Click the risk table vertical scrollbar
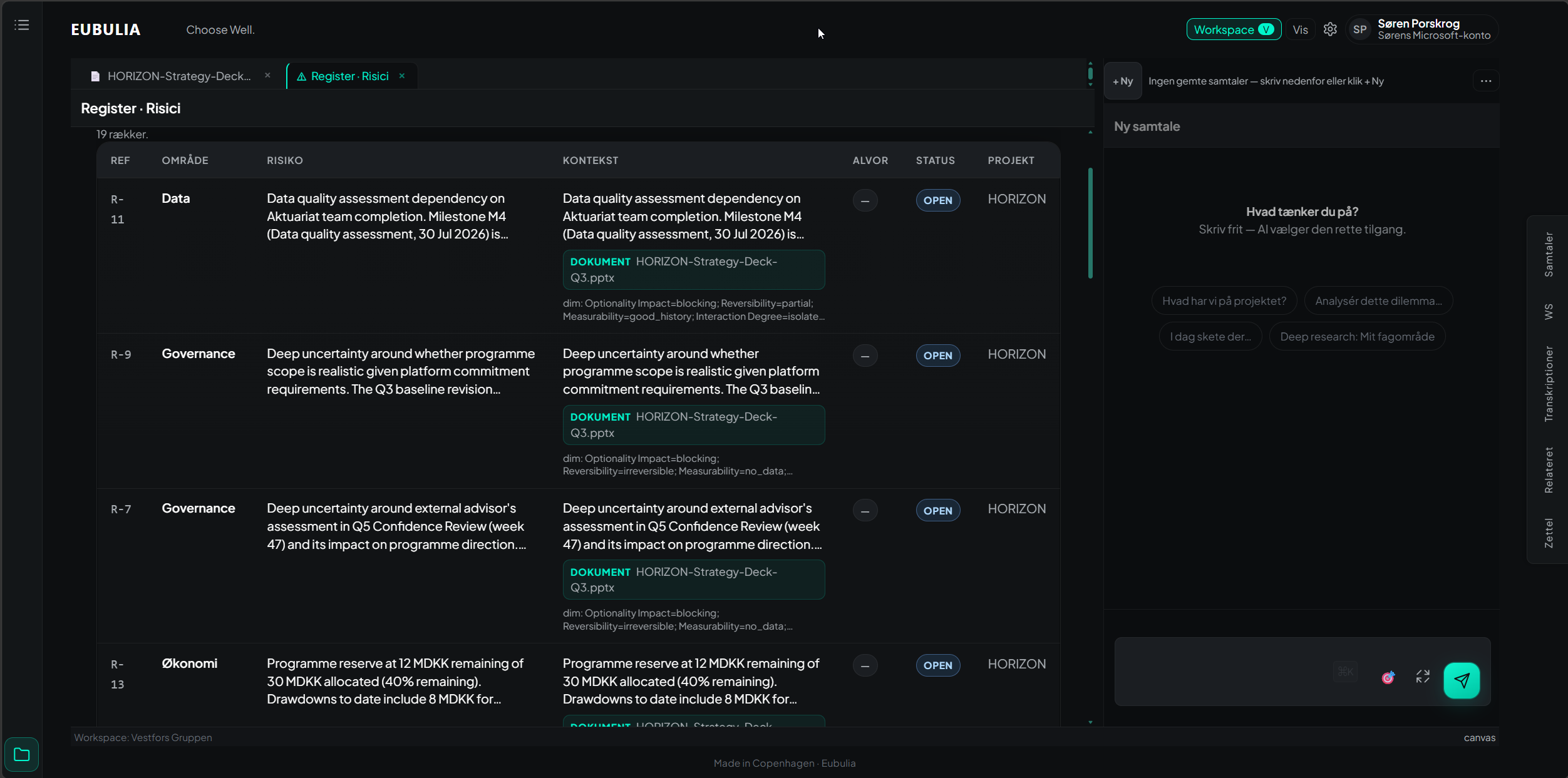 [x=1090, y=223]
